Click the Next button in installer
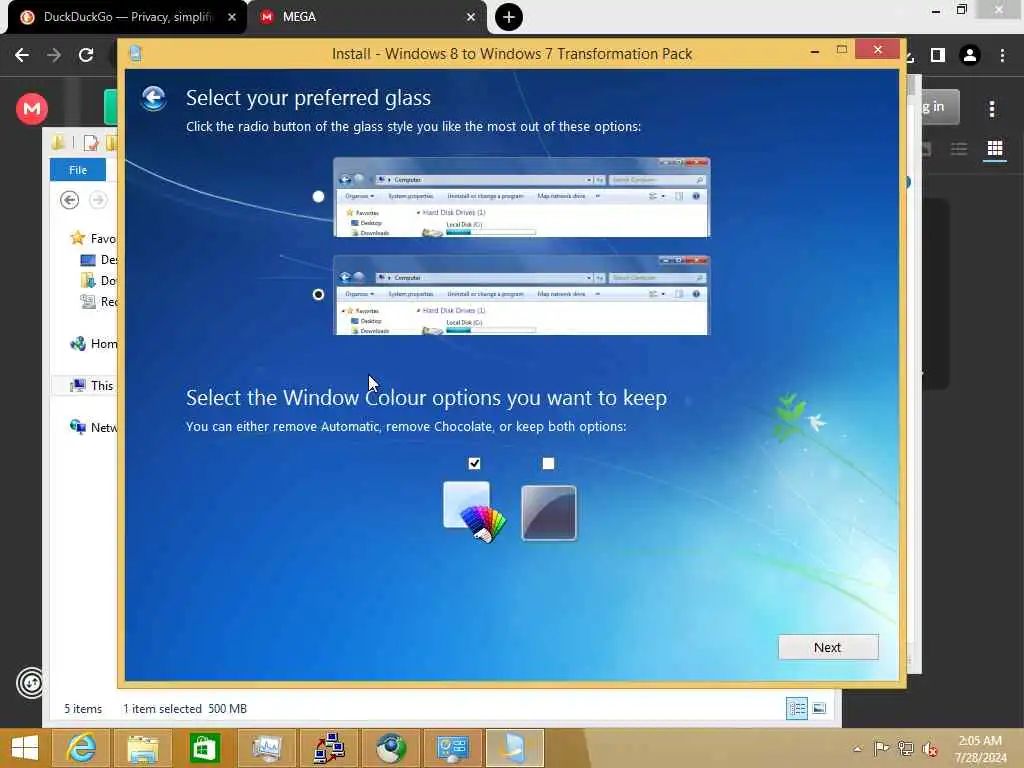 827,647
